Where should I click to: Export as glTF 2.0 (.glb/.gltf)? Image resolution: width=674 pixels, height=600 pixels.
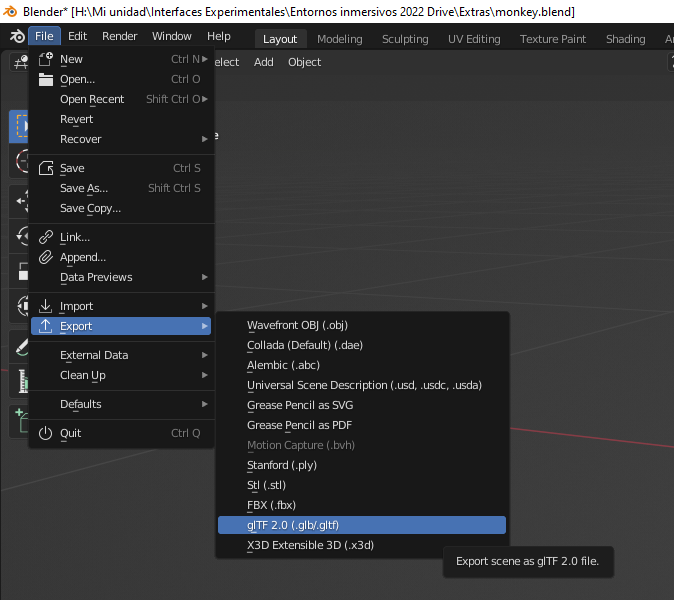pyautogui.click(x=362, y=525)
